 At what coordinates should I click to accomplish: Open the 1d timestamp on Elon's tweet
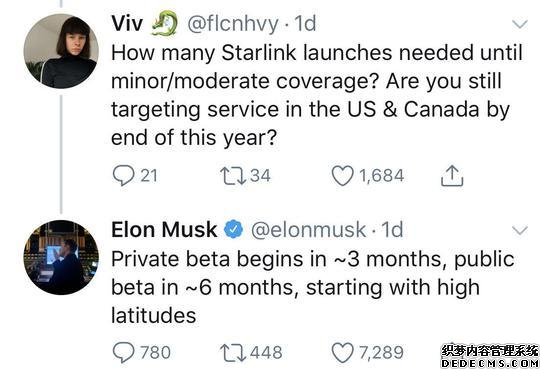pos(392,230)
